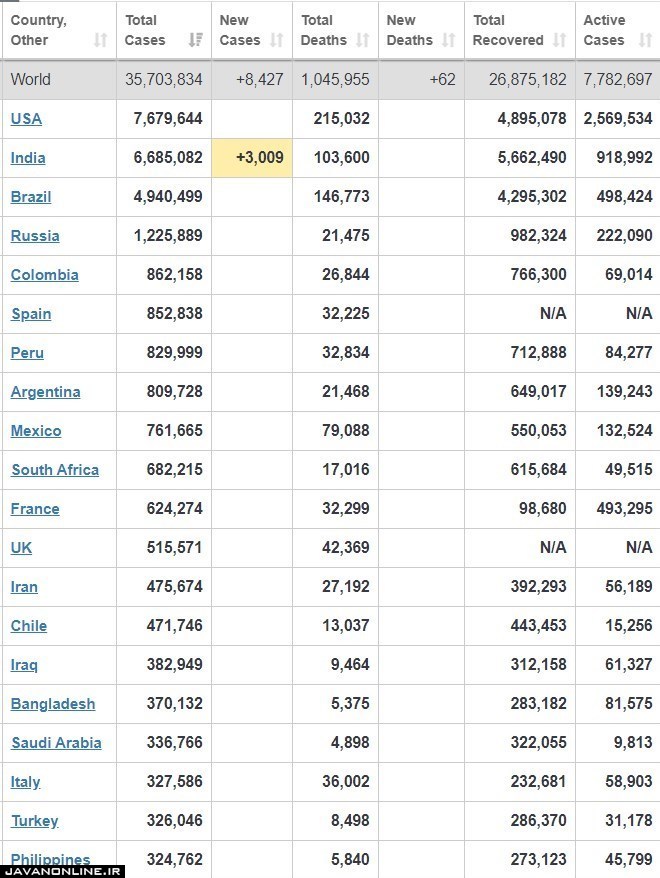Viewport: 660px width, 878px height.
Task: View the Bangladesh country page
Action: [x=53, y=704]
